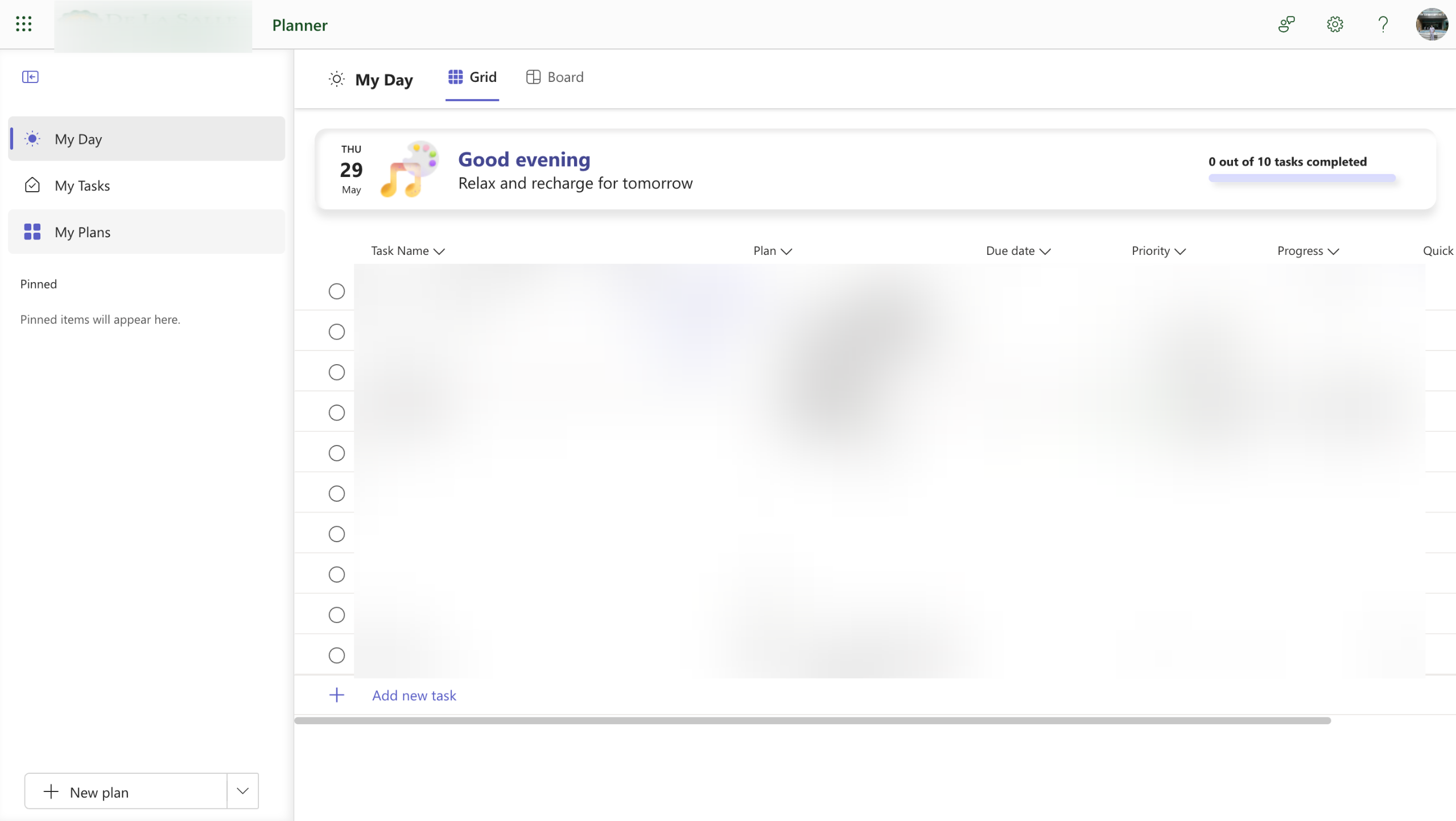Click the My Tasks house icon in sidebar
Viewport: 1456px width, 821px height.
[x=32, y=185]
